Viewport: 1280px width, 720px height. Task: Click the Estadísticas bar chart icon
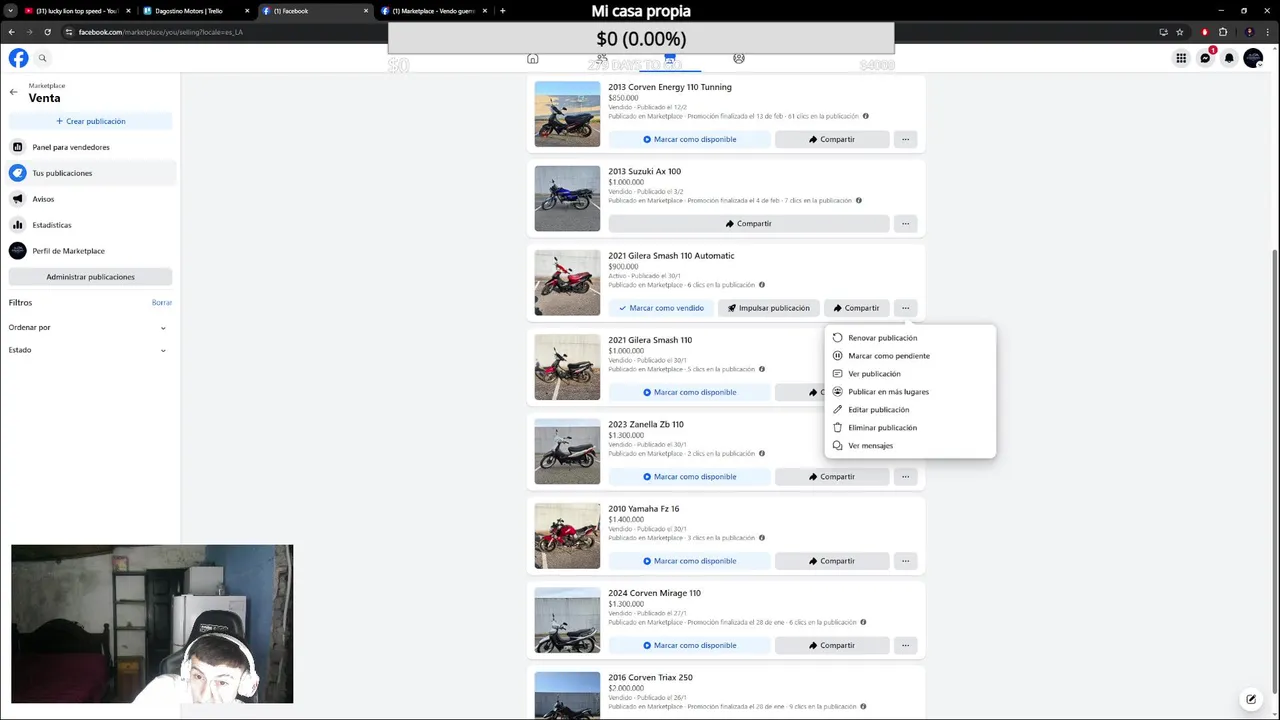pos(18,225)
